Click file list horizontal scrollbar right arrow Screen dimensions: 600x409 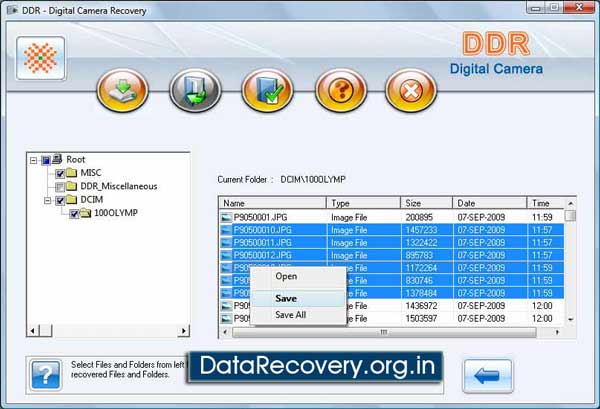[557, 332]
